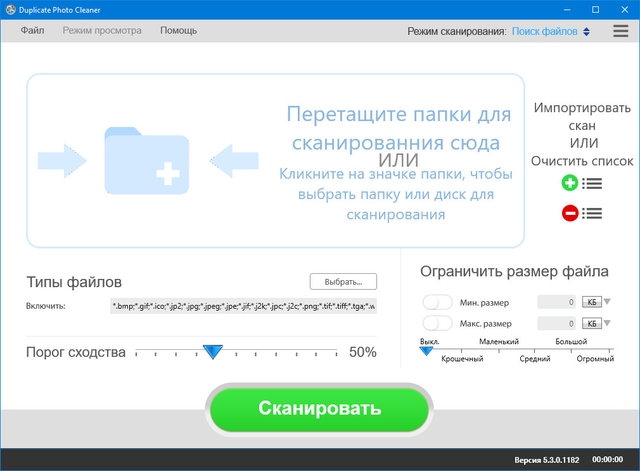Click the Версия 5.3.0.1182 status text

(x=547, y=460)
